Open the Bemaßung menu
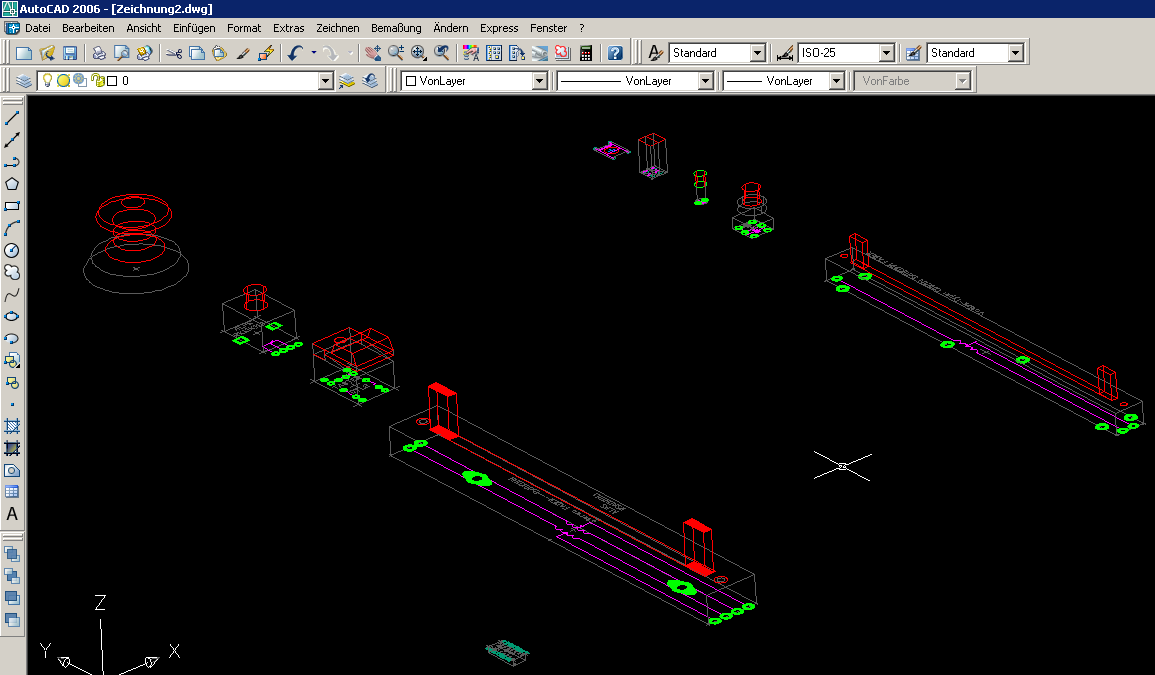Screen dimensions: 1155x675 coord(396,28)
